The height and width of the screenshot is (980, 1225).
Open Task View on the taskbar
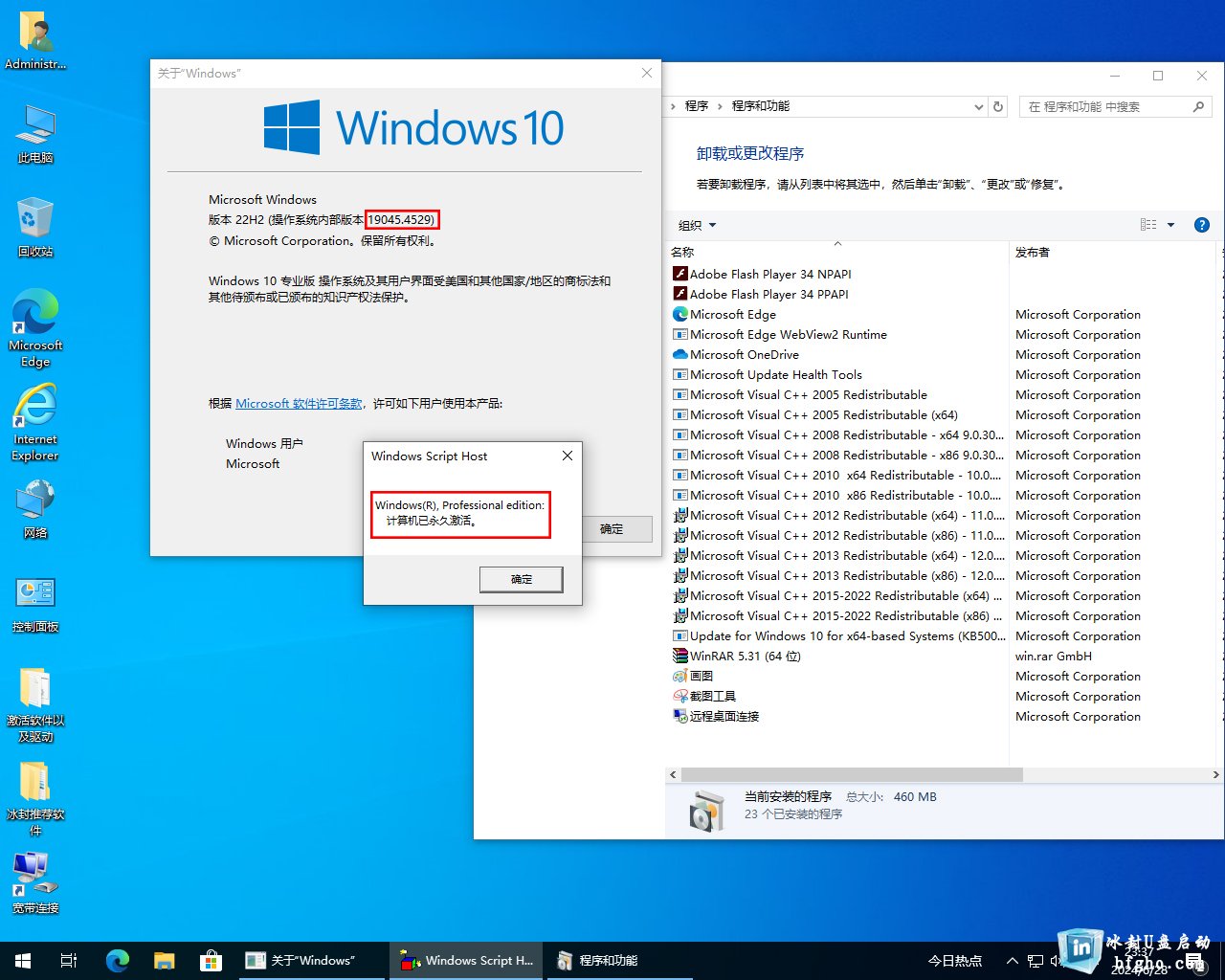click(x=69, y=960)
